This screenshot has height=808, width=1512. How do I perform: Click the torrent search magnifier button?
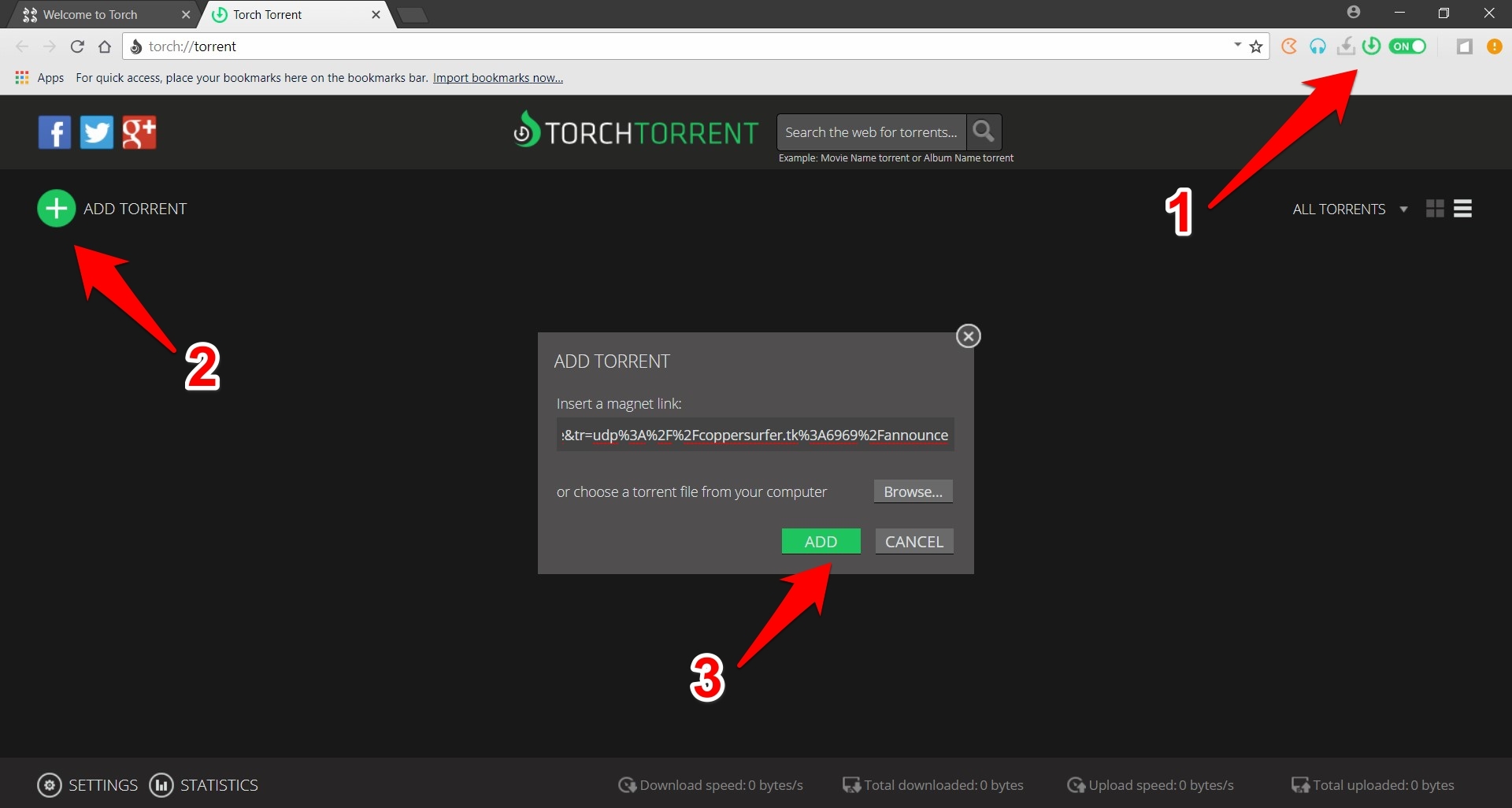point(984,132)
